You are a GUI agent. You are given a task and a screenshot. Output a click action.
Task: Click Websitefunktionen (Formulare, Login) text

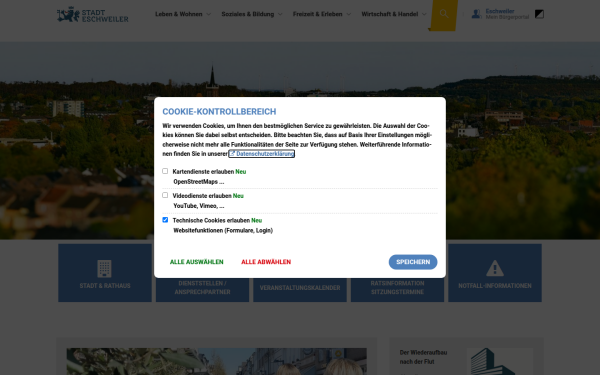[x=223, y=230]
